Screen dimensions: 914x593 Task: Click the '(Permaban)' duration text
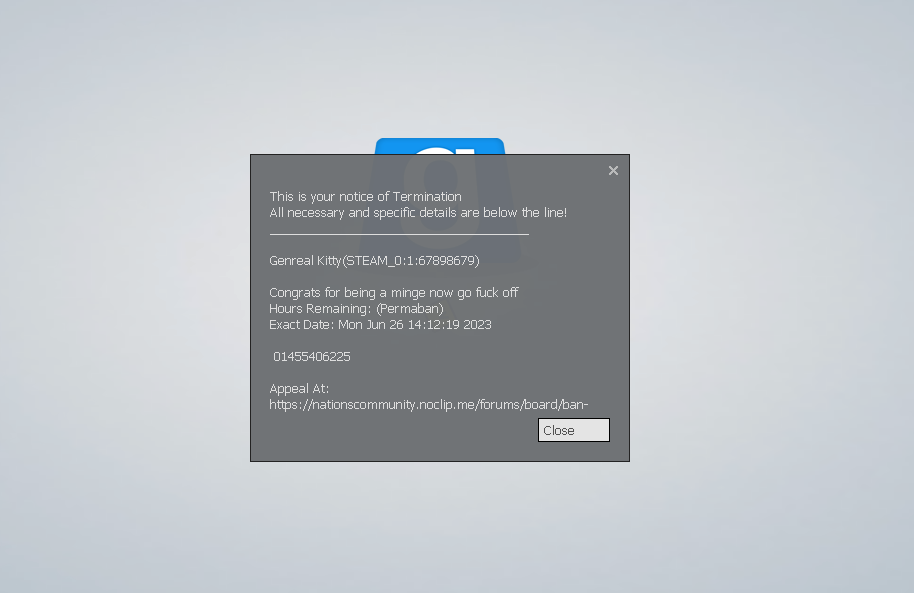click(410, 308)
